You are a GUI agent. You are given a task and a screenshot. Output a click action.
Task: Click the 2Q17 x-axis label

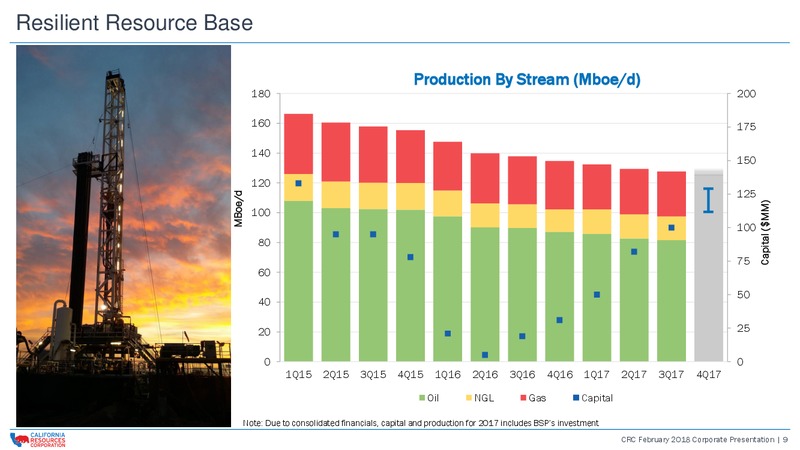(x=634, y=374)
